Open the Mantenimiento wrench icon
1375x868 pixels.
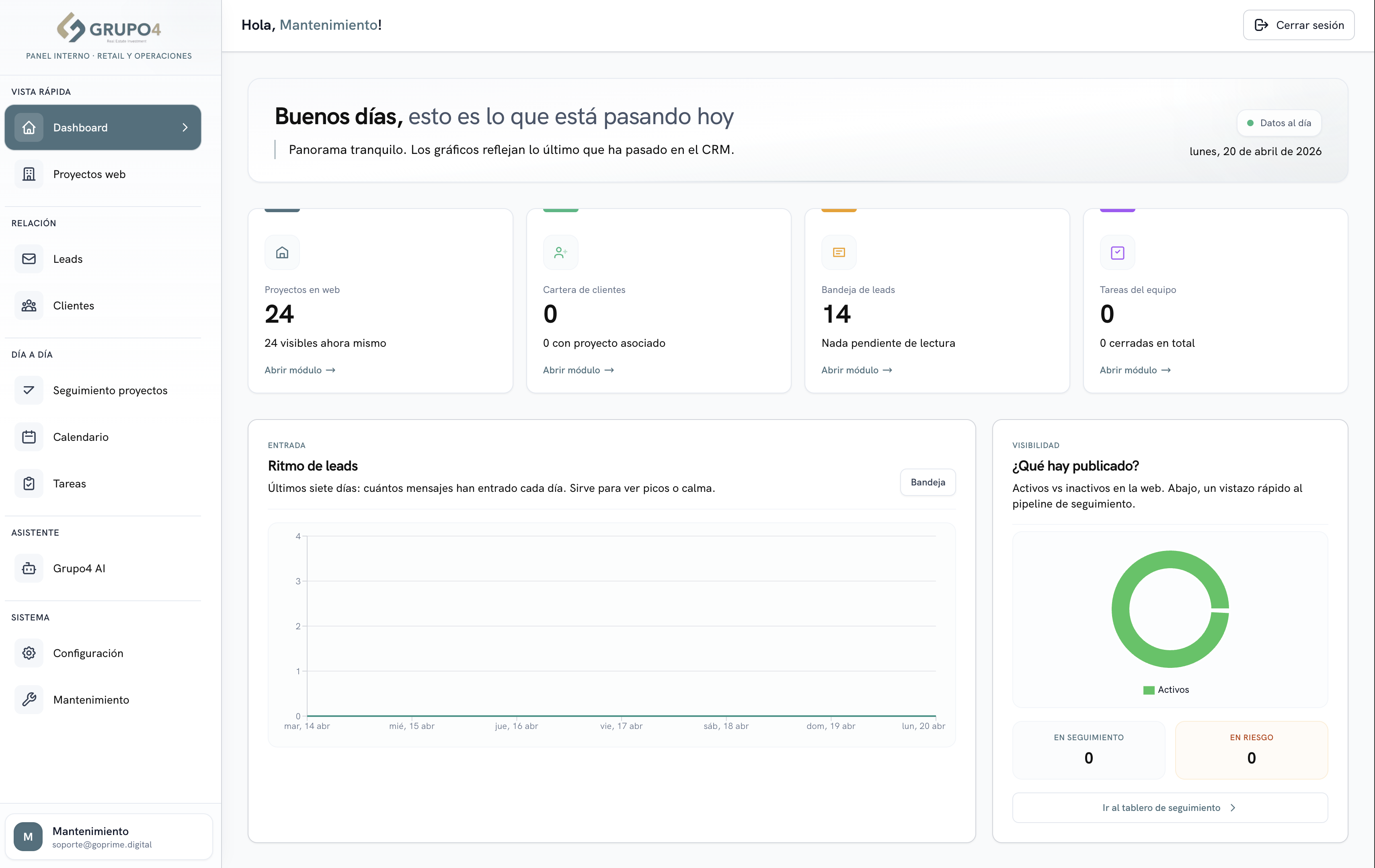pyautogui.click(x=29, y=700)
